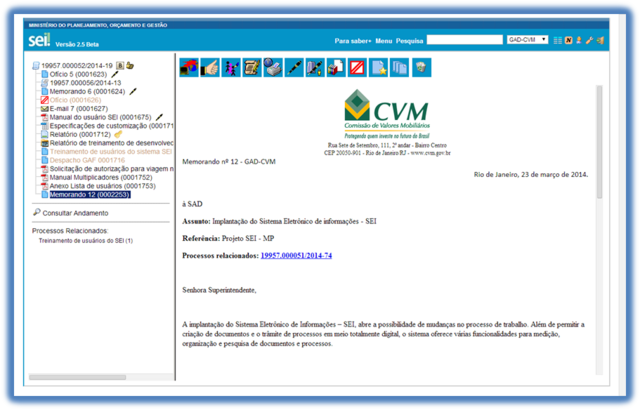Open the Menu item in top bar
Viewport: 640px width, 410px height.
(384, 41)
